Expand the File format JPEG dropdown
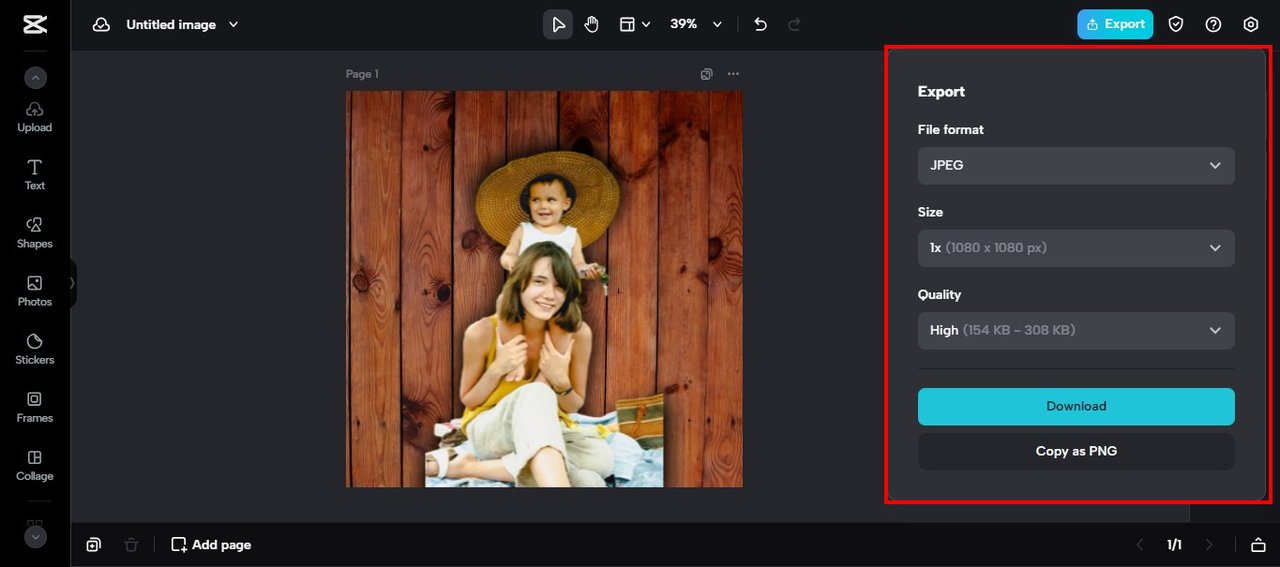The height and width of the screenshot is (567, 1280). (1076, 166)
